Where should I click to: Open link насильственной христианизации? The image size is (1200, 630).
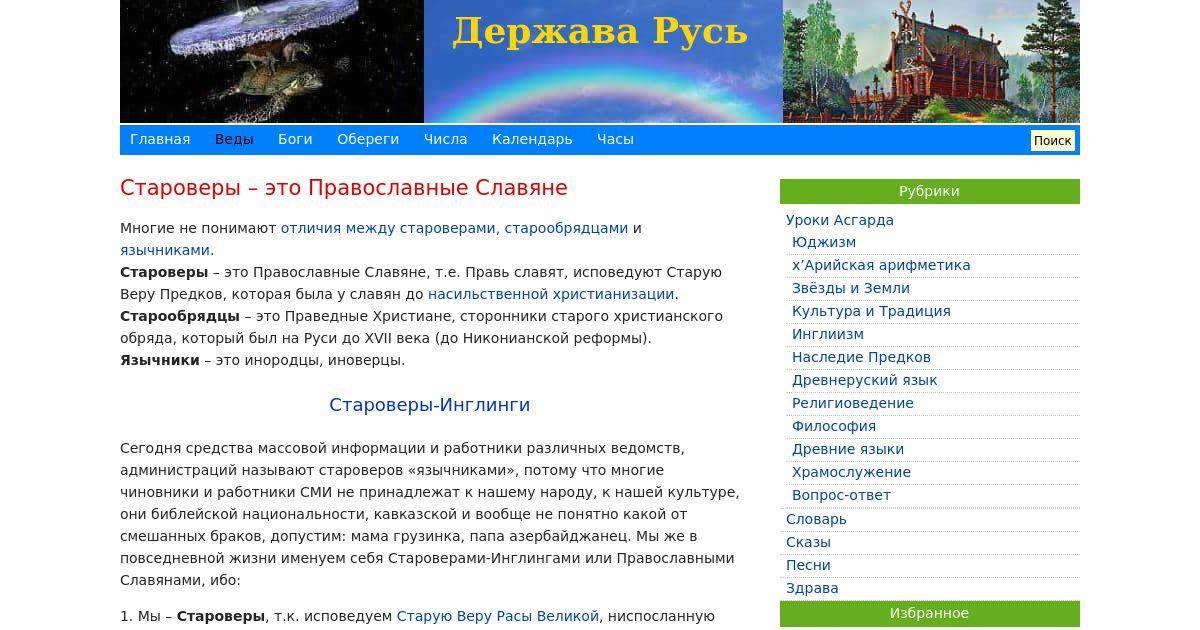click(x=551, y=294)
